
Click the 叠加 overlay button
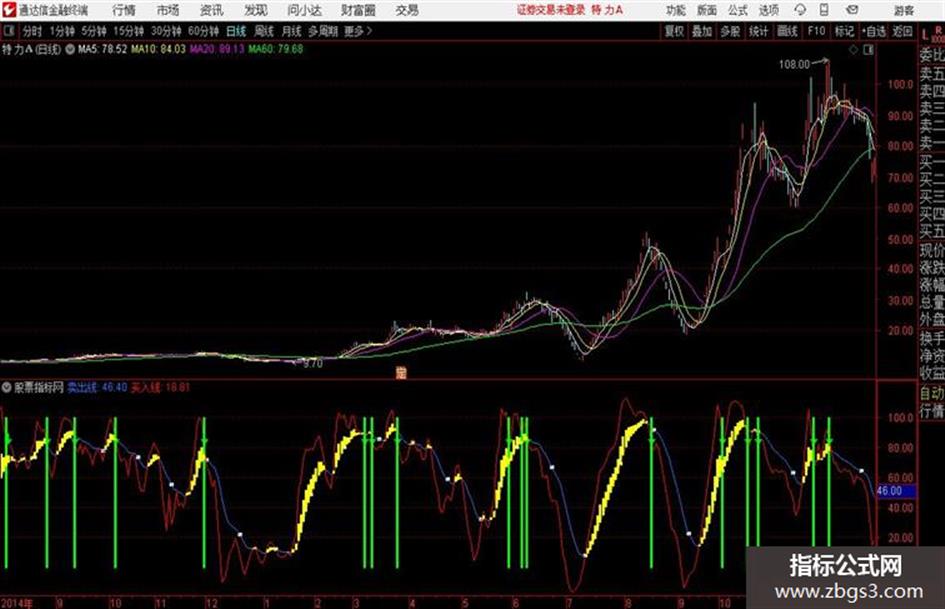[x=702, y=31]
